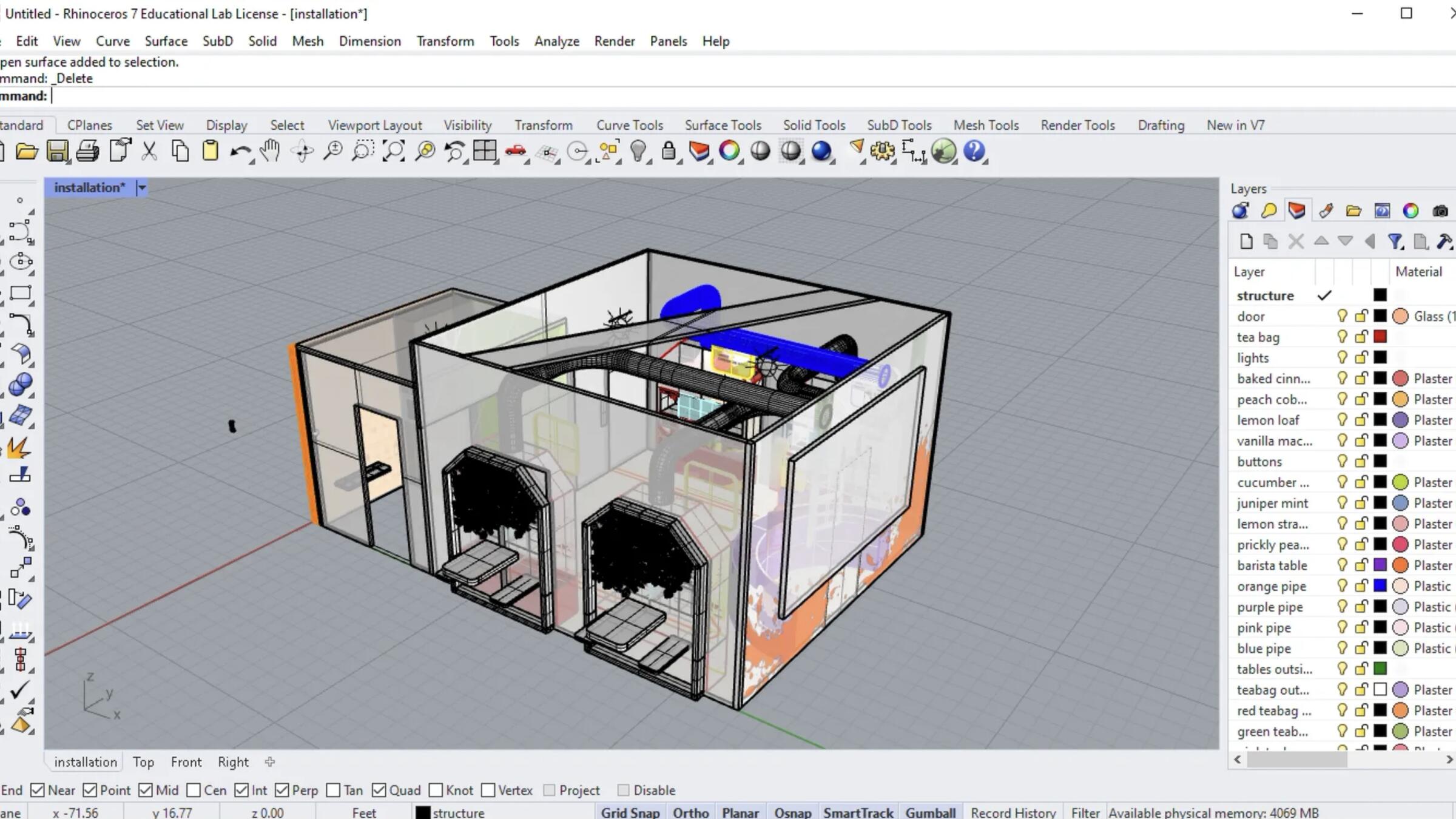
Task: Open Help with the question mark icon
Action: [x=974, y=151]
